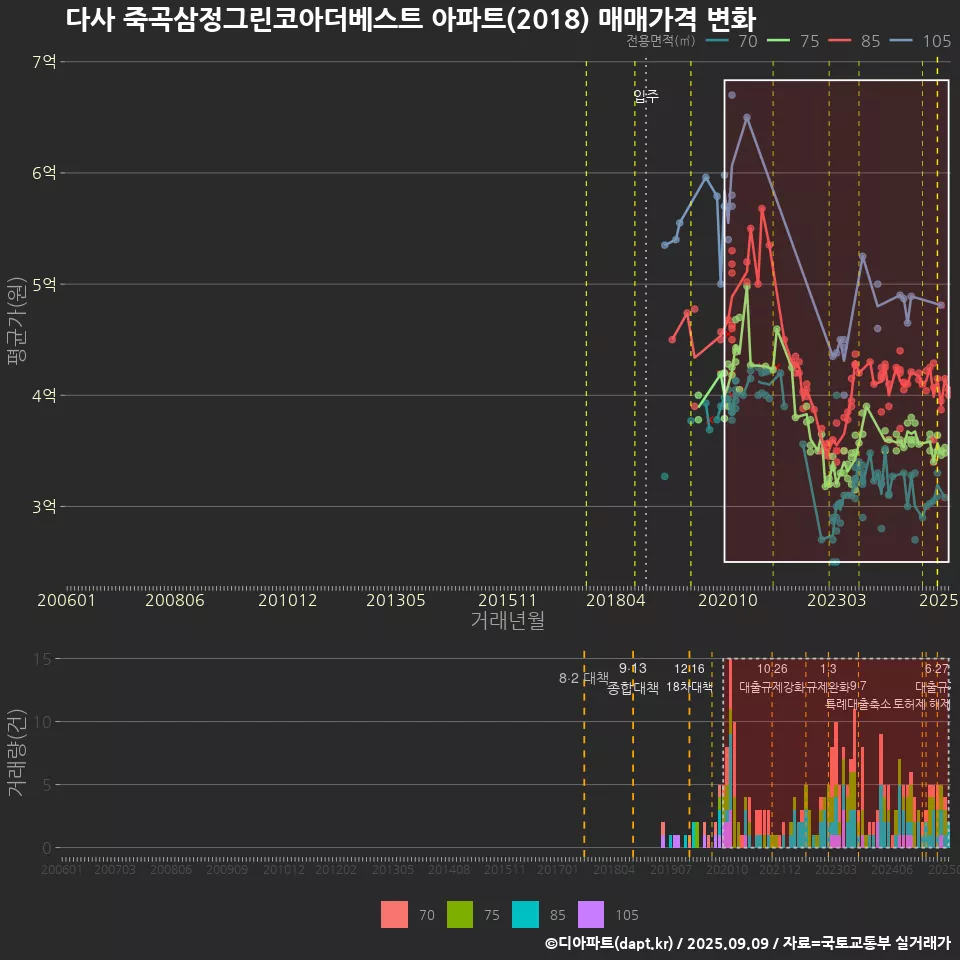Click the chart title about 죽곡삼정그린코아더베스트 아파트
Image resolution: width=960 pixels, height=960 pixels.
tap(411, 20)
